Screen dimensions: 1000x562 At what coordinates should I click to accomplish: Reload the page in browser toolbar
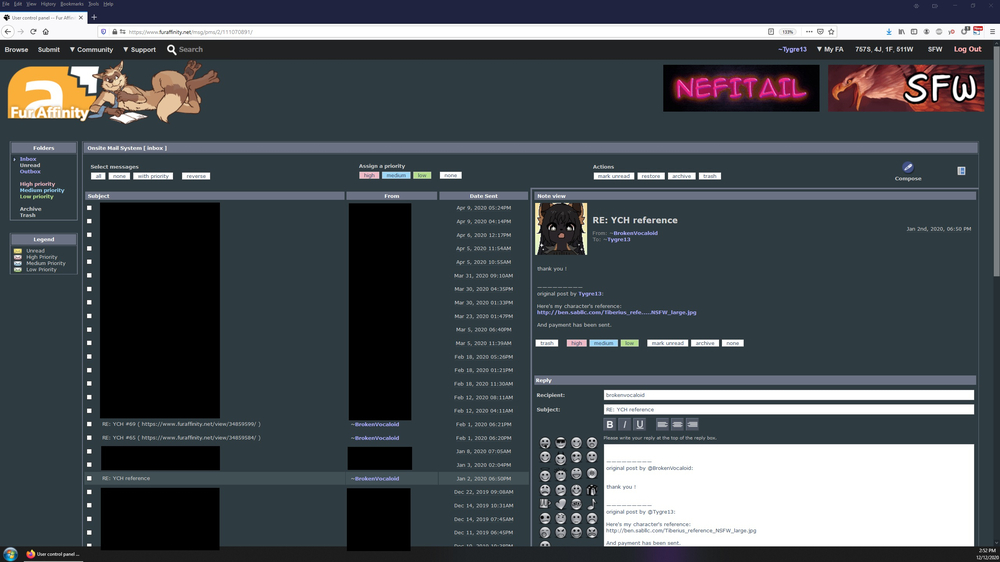click(x=33, y=31)
